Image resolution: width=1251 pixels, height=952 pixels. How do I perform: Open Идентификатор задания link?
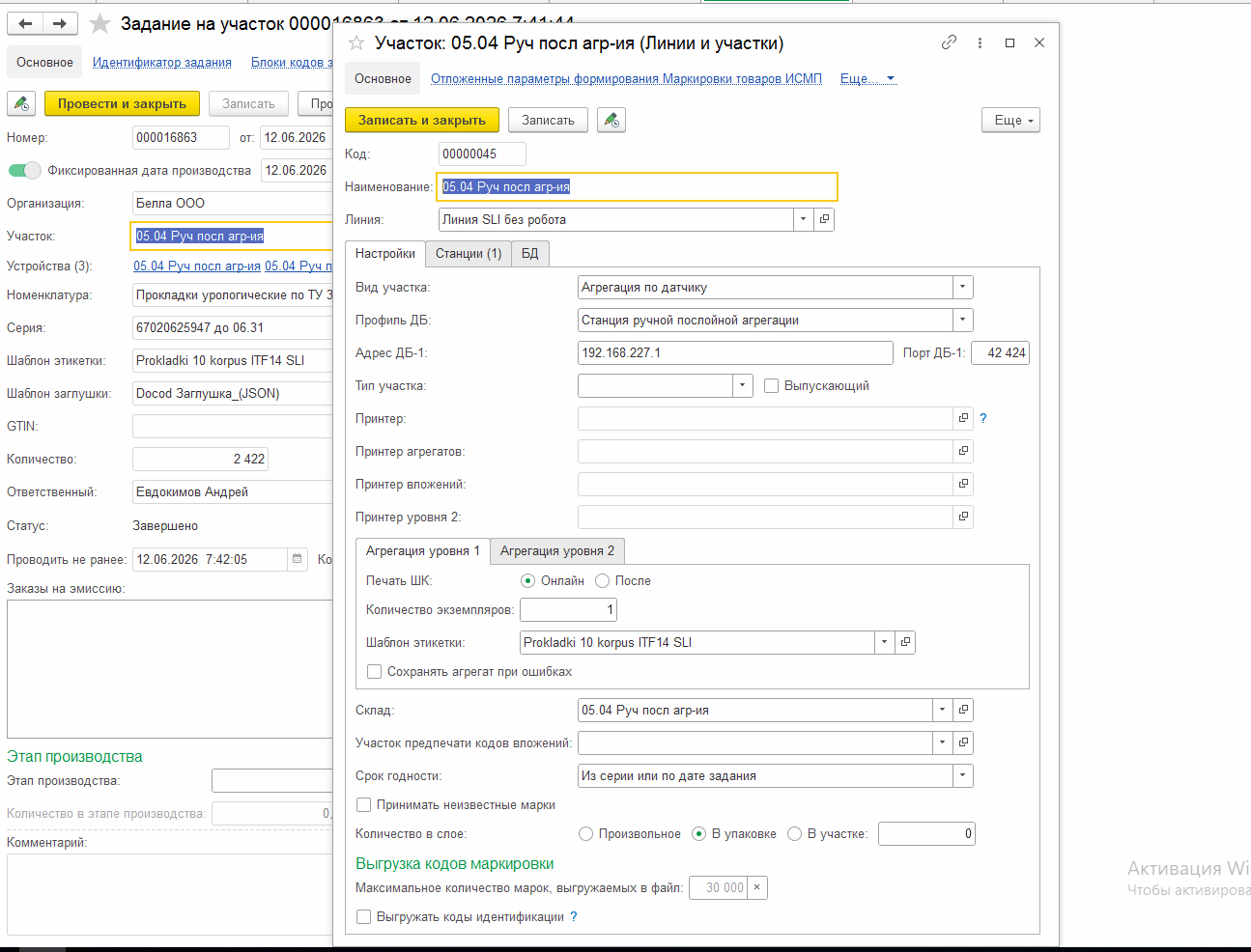(x=162, y=62)
